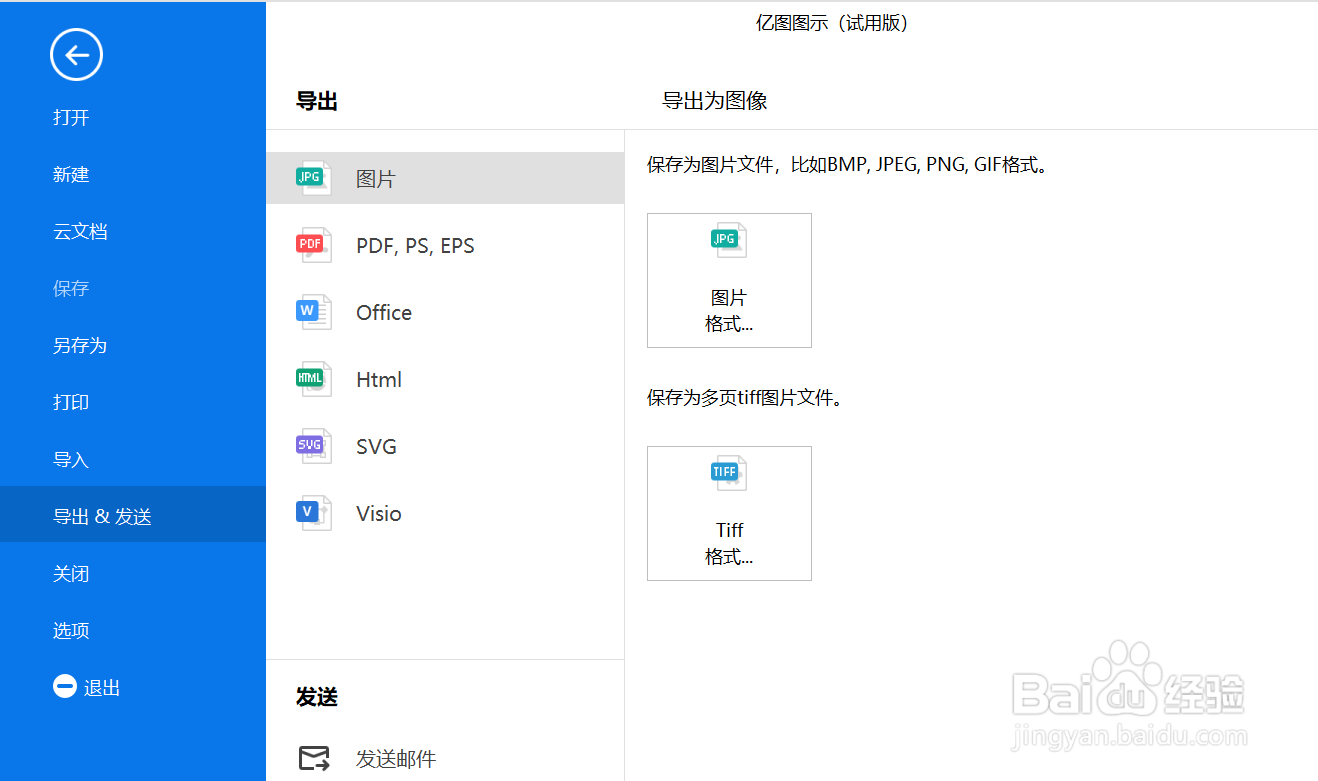Image resolution: width=1318 pixels, height=781 pixels.
Task: Click the Visio export icon
Action: pos(313,512)
